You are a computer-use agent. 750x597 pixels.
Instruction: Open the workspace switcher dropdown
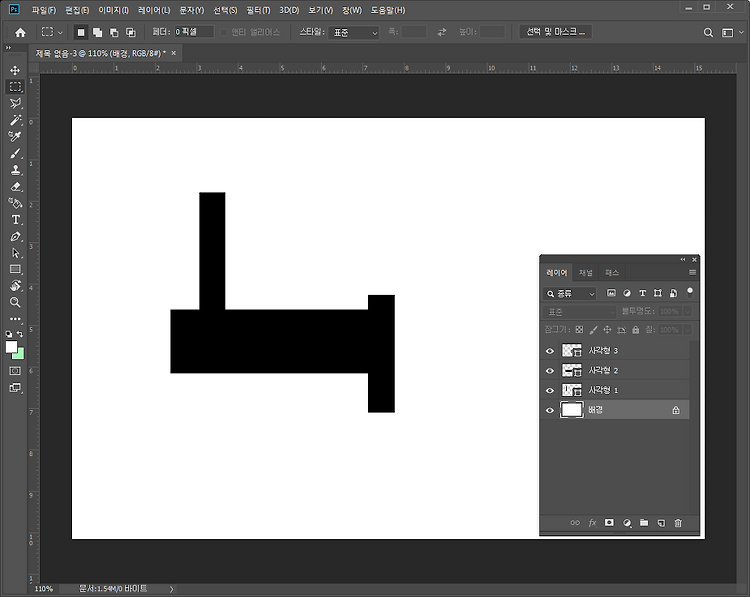[731, 32]
